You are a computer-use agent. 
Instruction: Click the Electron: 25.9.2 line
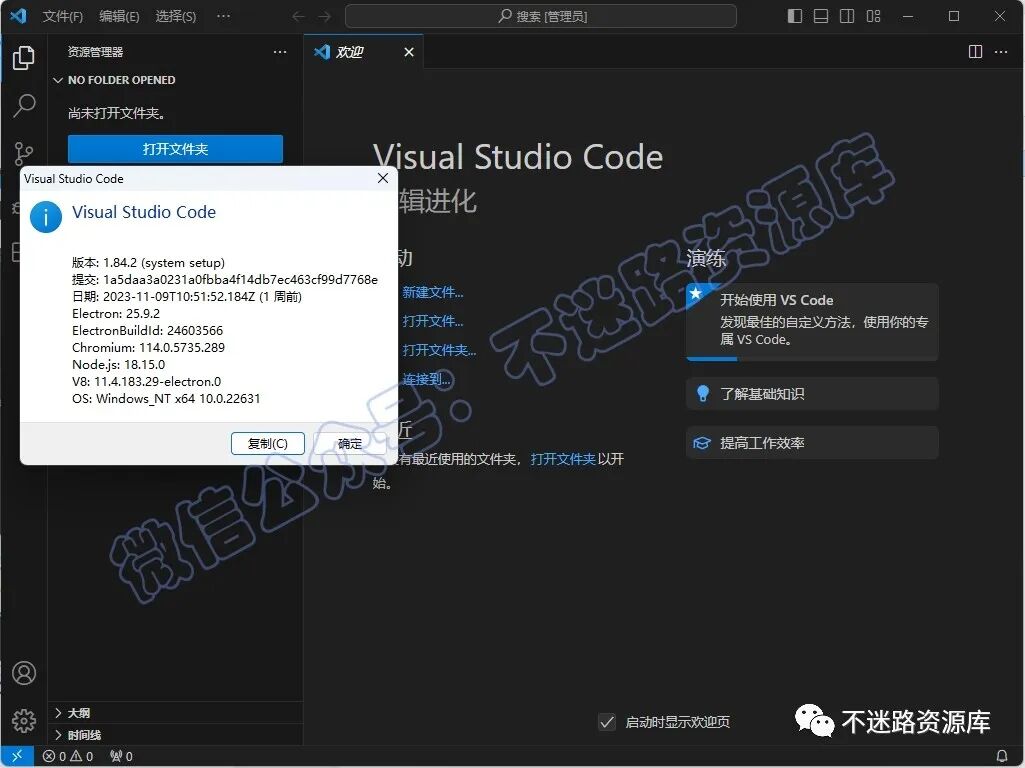tap(116, 313)
